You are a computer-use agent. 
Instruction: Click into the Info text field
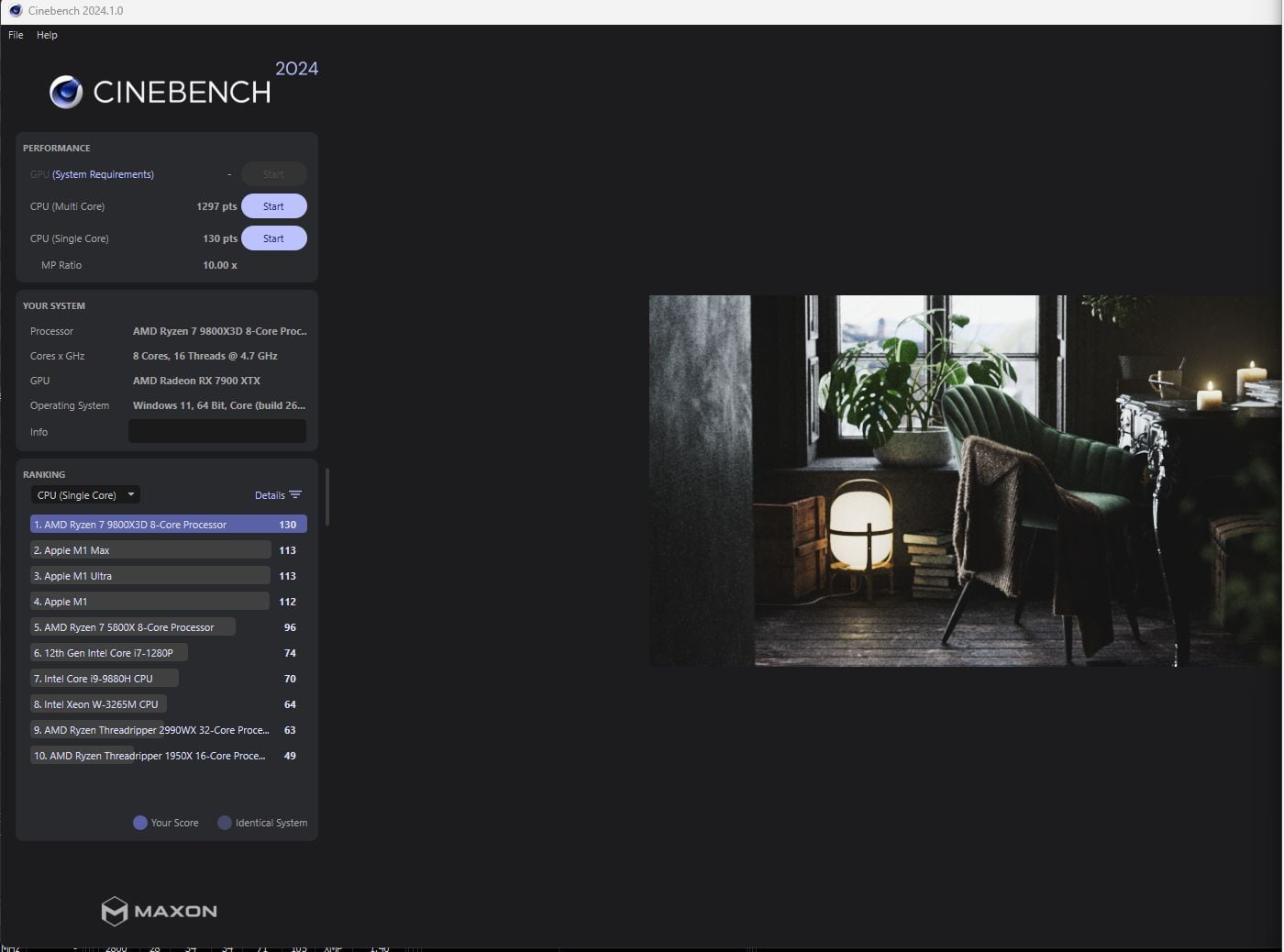click(x=217, y=432)
